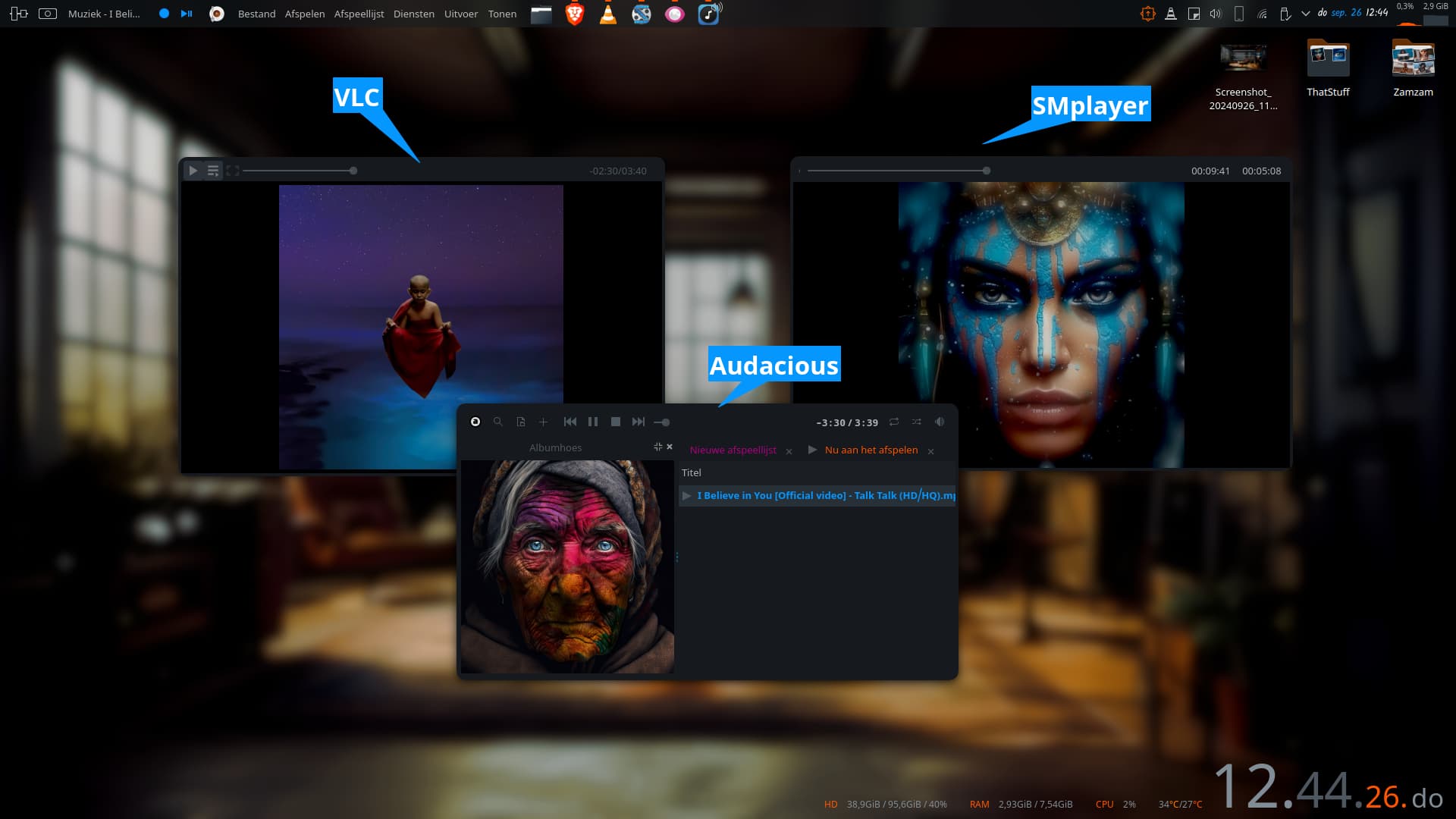This screenshot has width=1456, height=819.
Task: Switch to Nieuwe afspeellijst tab
Action: [x=733, y=450]
